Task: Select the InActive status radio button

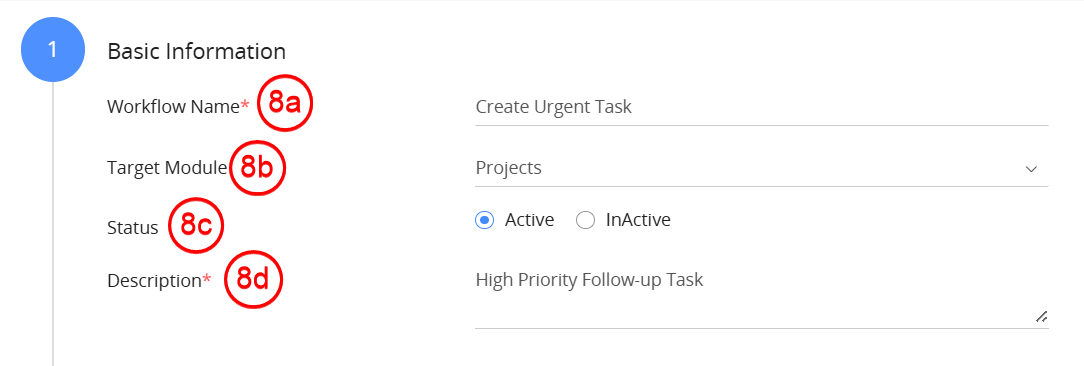Action: (x=586, y=221)
